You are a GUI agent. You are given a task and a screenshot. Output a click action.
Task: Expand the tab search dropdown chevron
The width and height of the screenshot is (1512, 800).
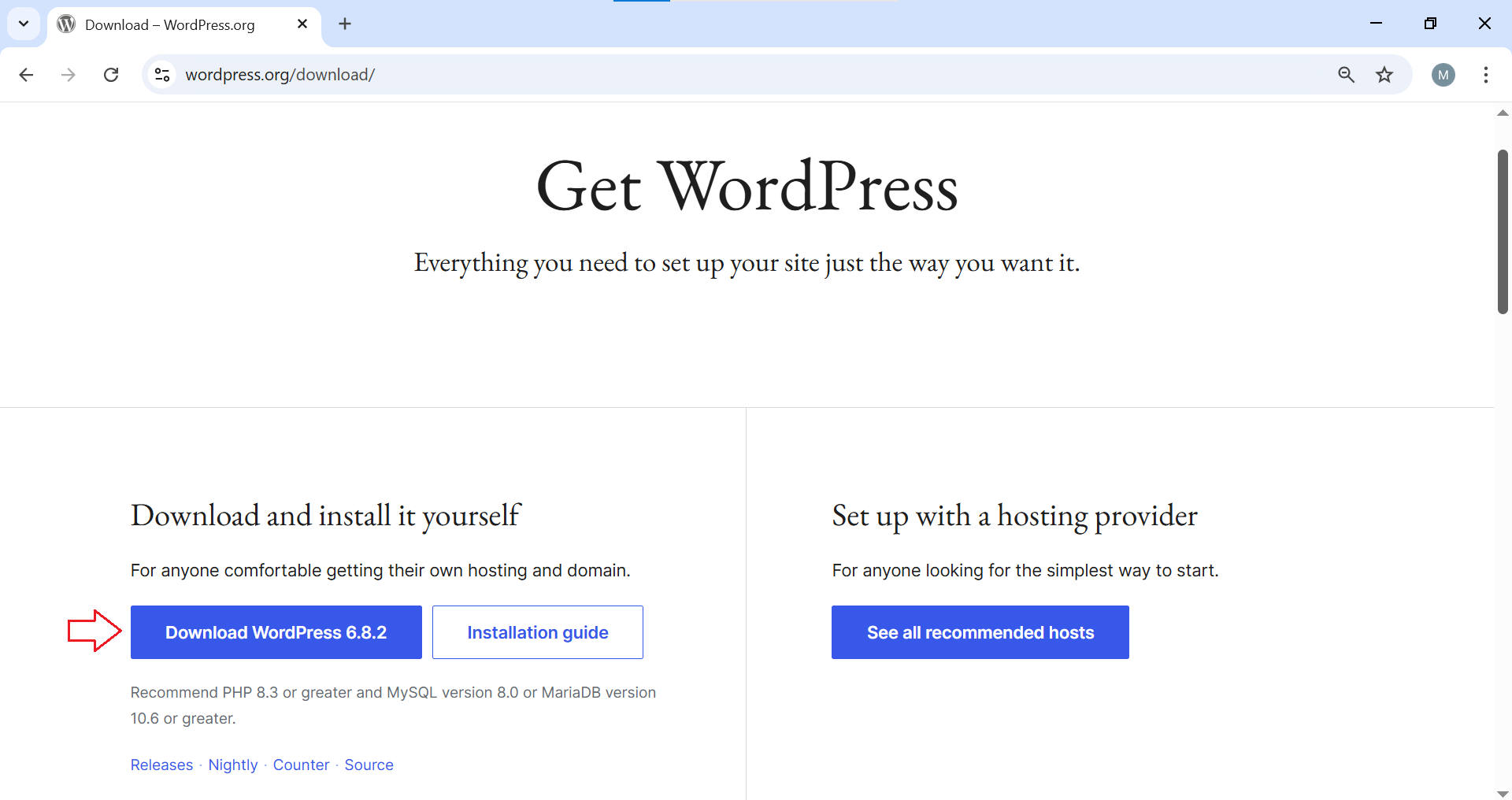pyautogui.click(x=24, y=24)
